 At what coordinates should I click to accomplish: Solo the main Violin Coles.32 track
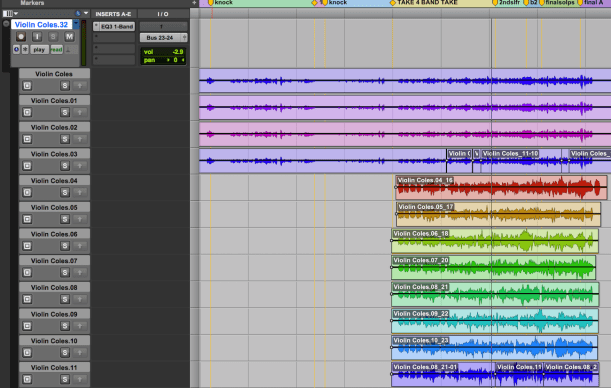[x=53, y=37]
